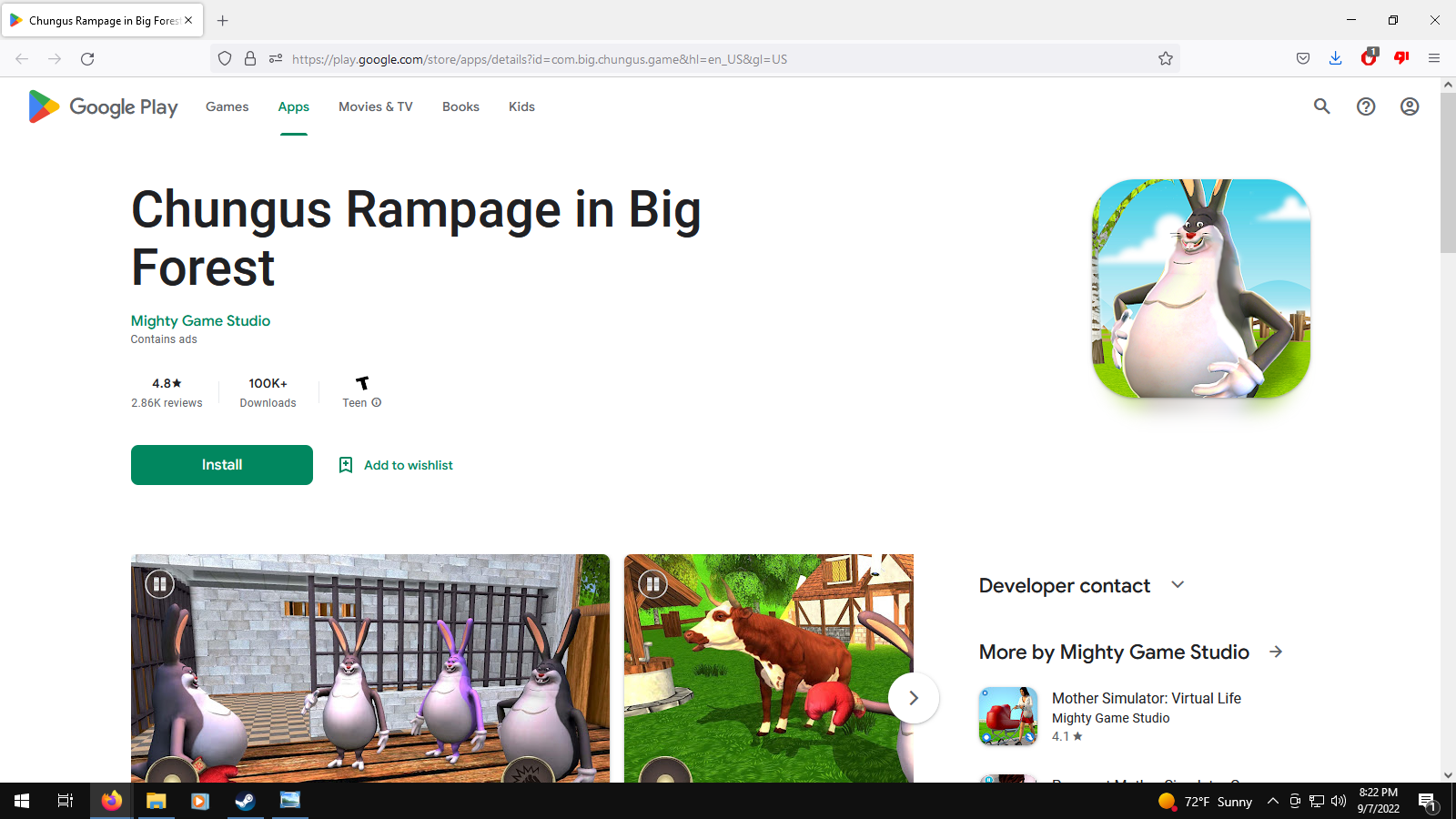This screenshot has width=1456, height=819.
Task: Launch Steam from the taskbar
Action: 246,801
